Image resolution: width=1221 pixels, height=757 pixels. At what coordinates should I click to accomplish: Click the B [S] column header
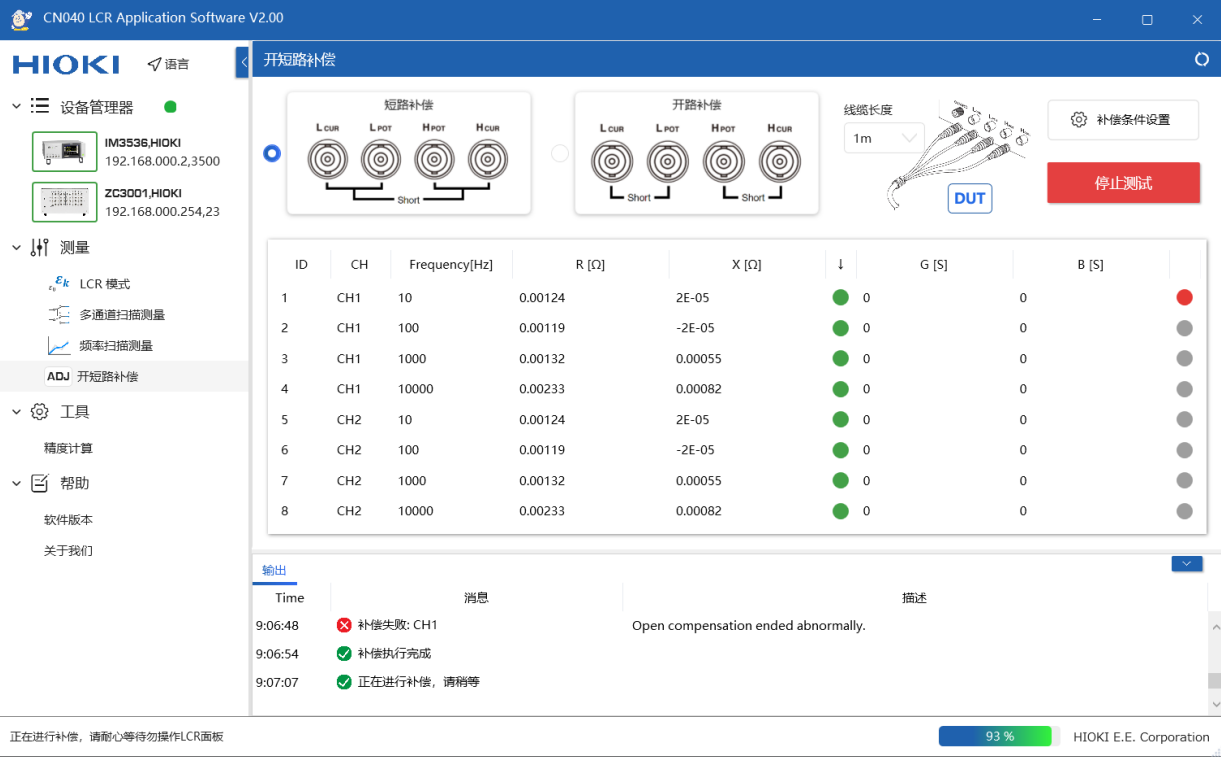tap(1090, 264)
